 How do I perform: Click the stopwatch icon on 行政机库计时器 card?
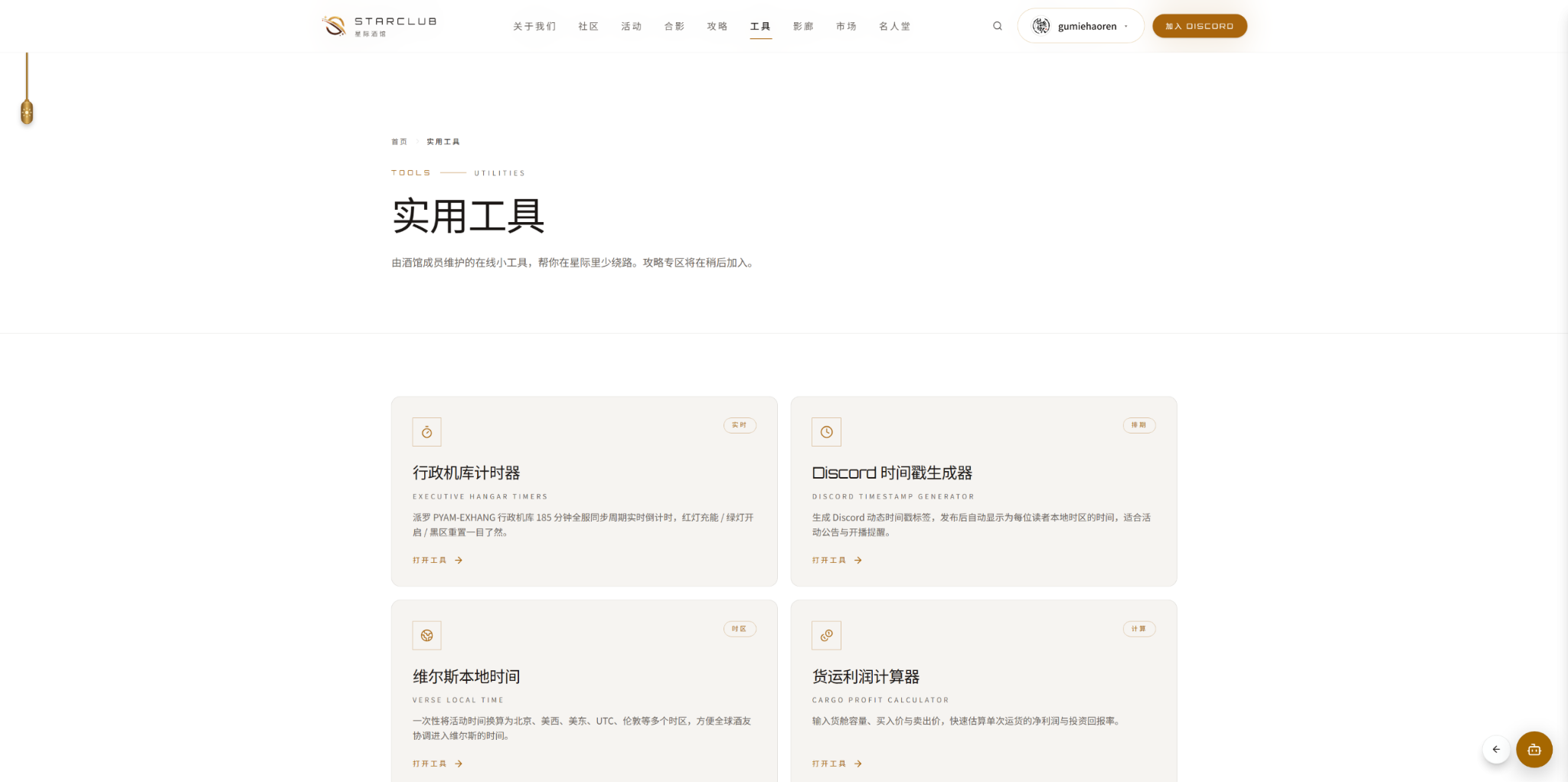[x=426, y=432]
